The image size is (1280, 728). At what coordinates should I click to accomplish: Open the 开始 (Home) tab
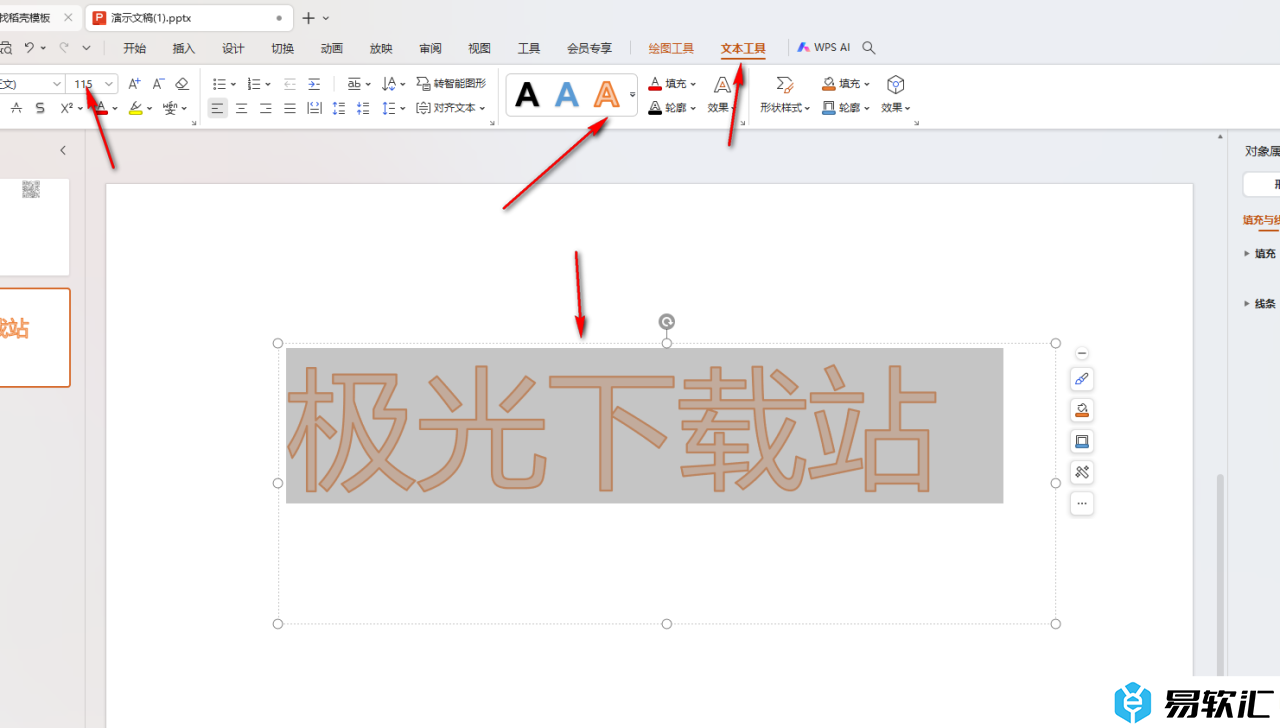coord(134,48)
